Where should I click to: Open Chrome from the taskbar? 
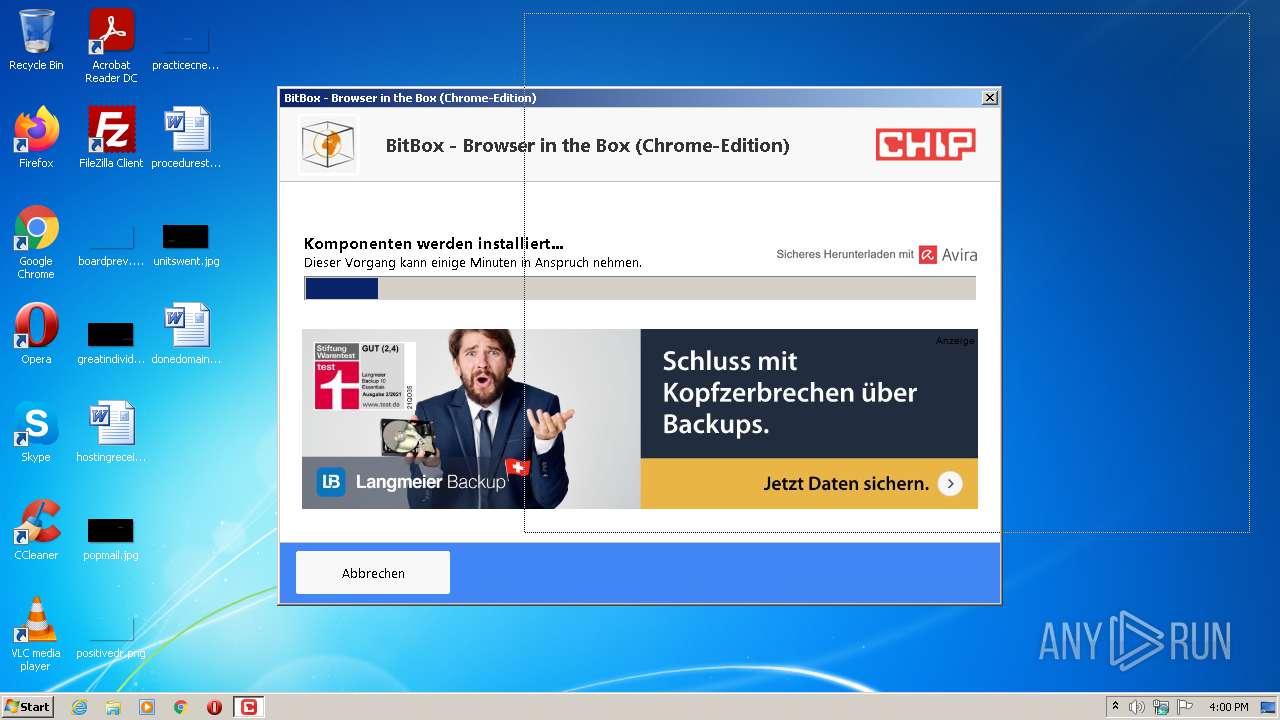tap(181, 707)
